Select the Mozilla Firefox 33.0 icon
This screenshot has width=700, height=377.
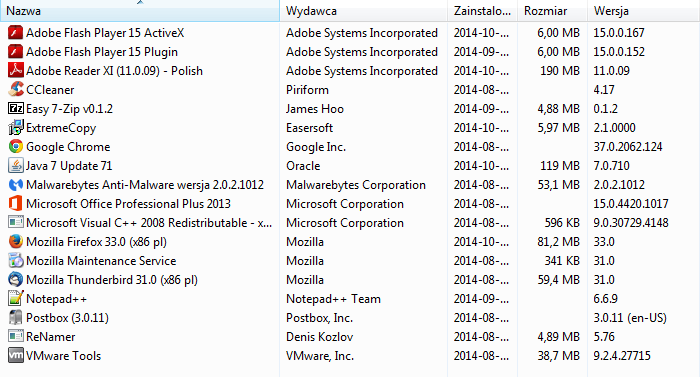(16, 242)
